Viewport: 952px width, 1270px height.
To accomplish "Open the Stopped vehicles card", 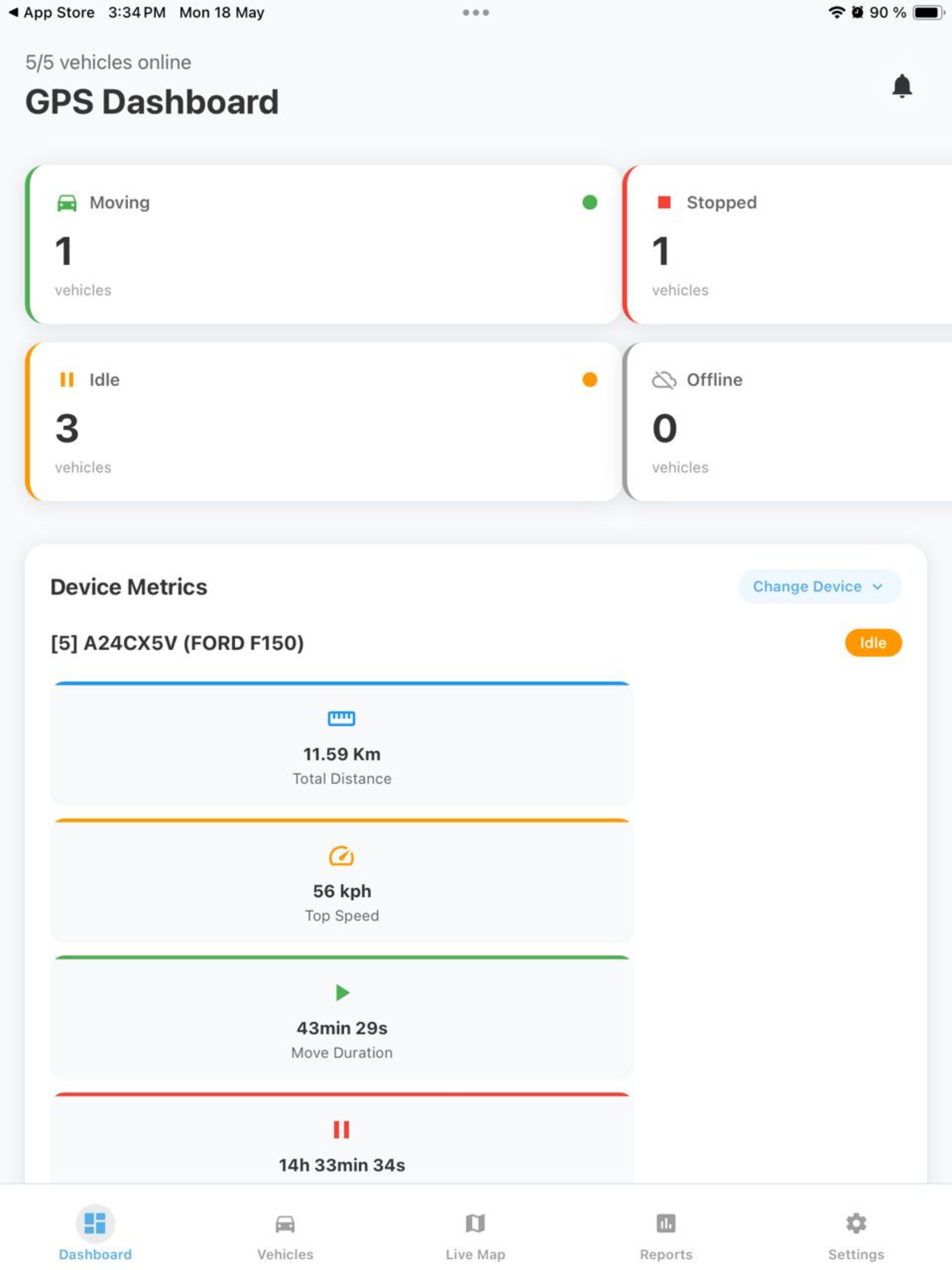I will 787,245.
